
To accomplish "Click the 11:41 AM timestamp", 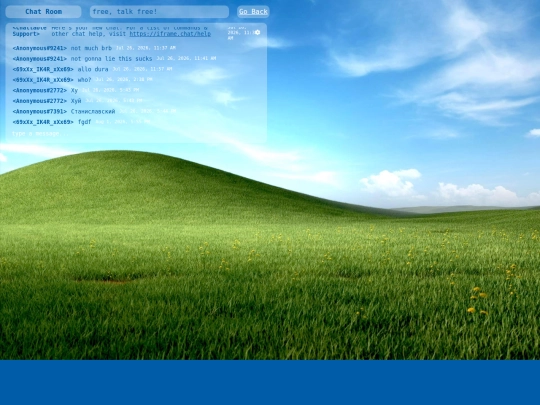I will [186, 59].
